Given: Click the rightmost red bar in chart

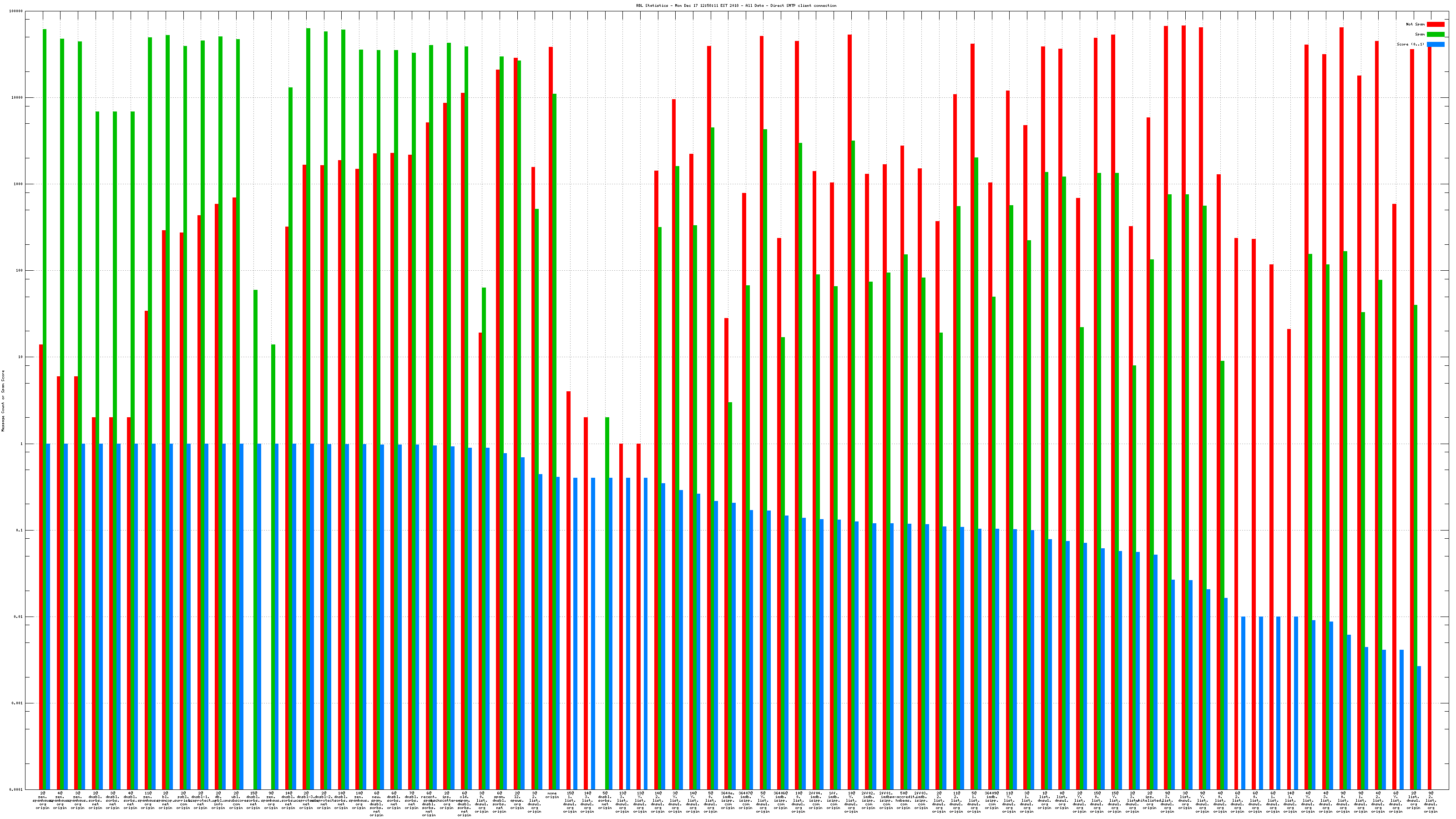Looking at the screenshot, I should 1430,396.
